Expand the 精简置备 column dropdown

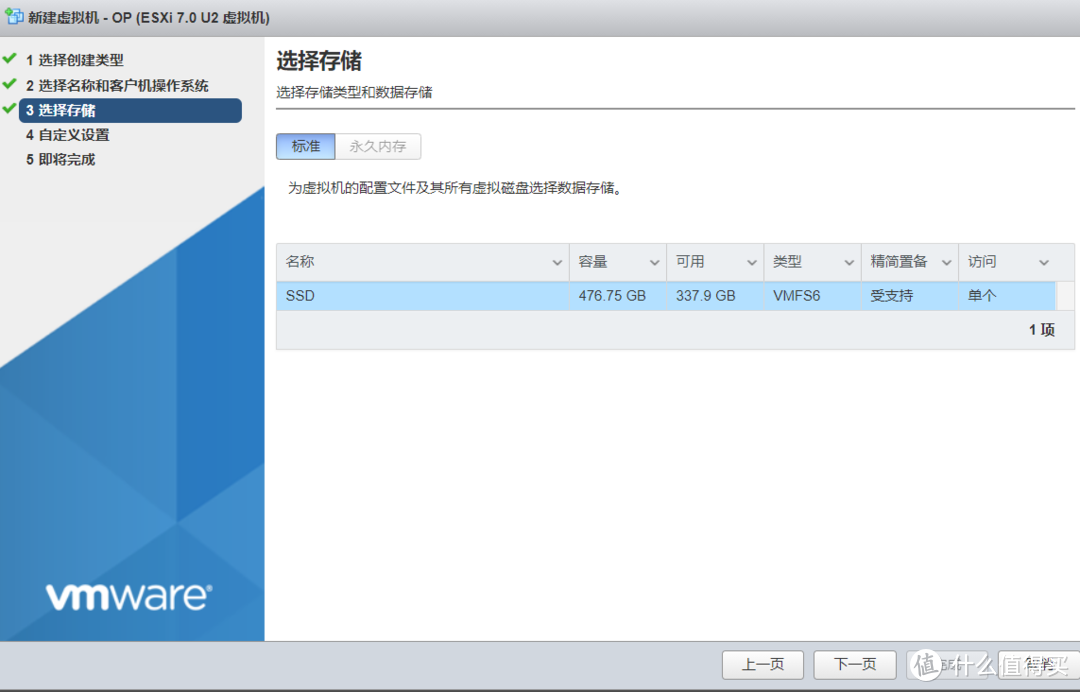pos(946,261)
